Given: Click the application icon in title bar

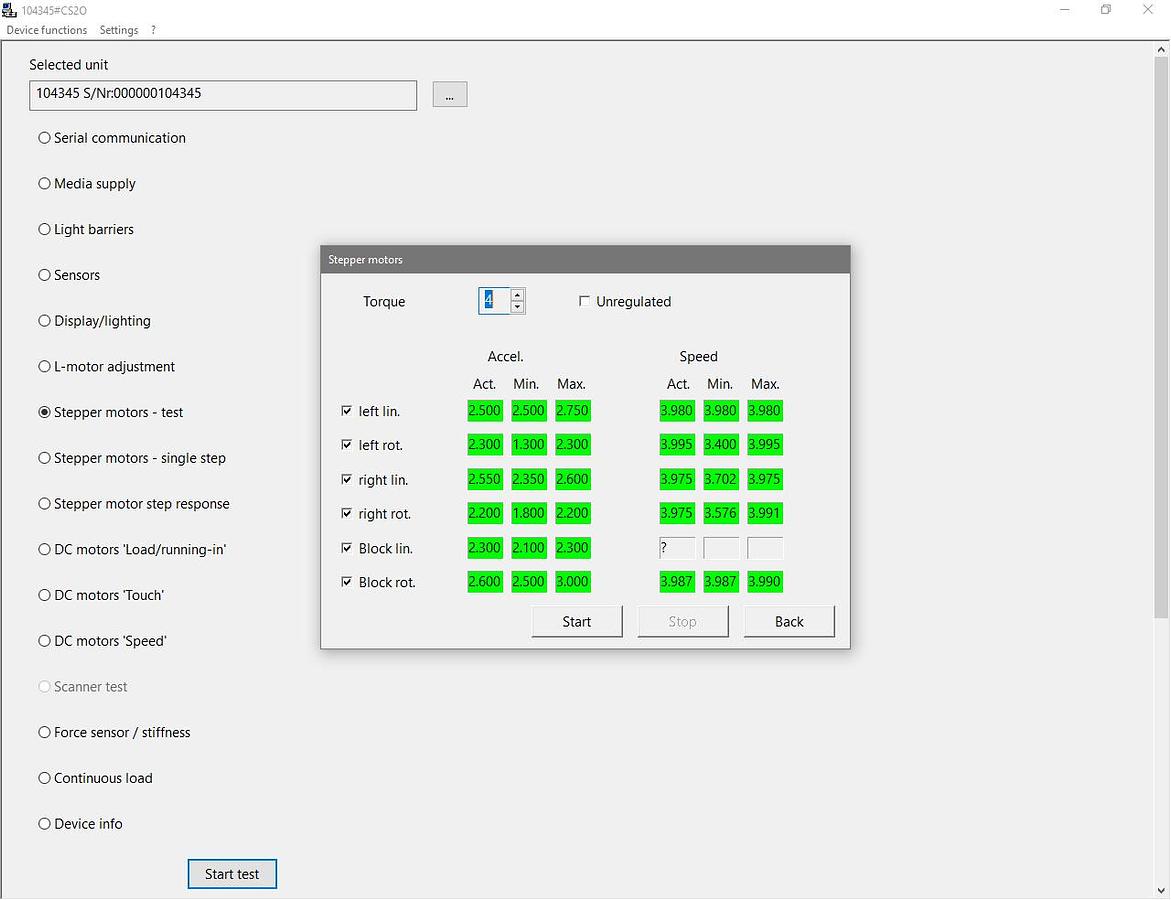Looking at the screenshot, I should coord(11,10).
